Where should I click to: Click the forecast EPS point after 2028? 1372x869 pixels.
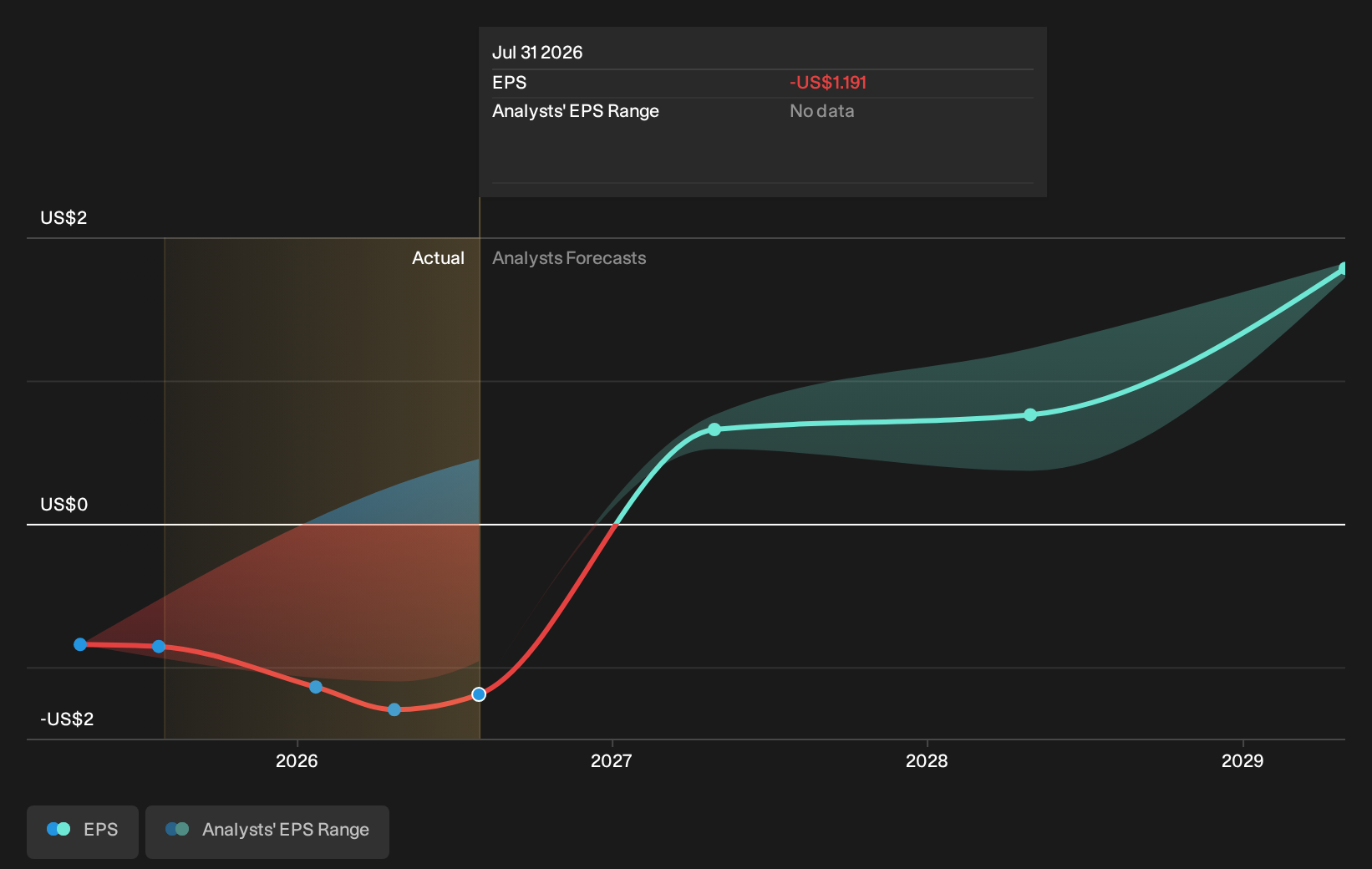click(1030, 414)
